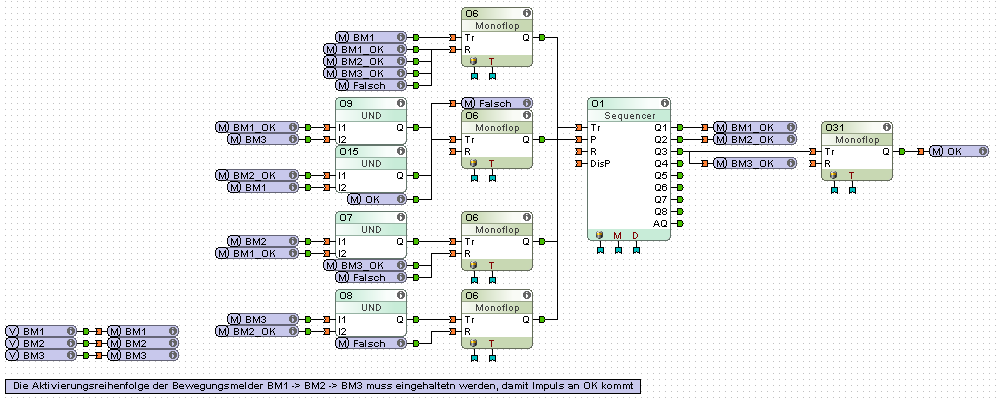Viewport: 996px width, 402px height.
Task: Click the info icon on O1 Sequencer block
Action: [x=661, y=103]
